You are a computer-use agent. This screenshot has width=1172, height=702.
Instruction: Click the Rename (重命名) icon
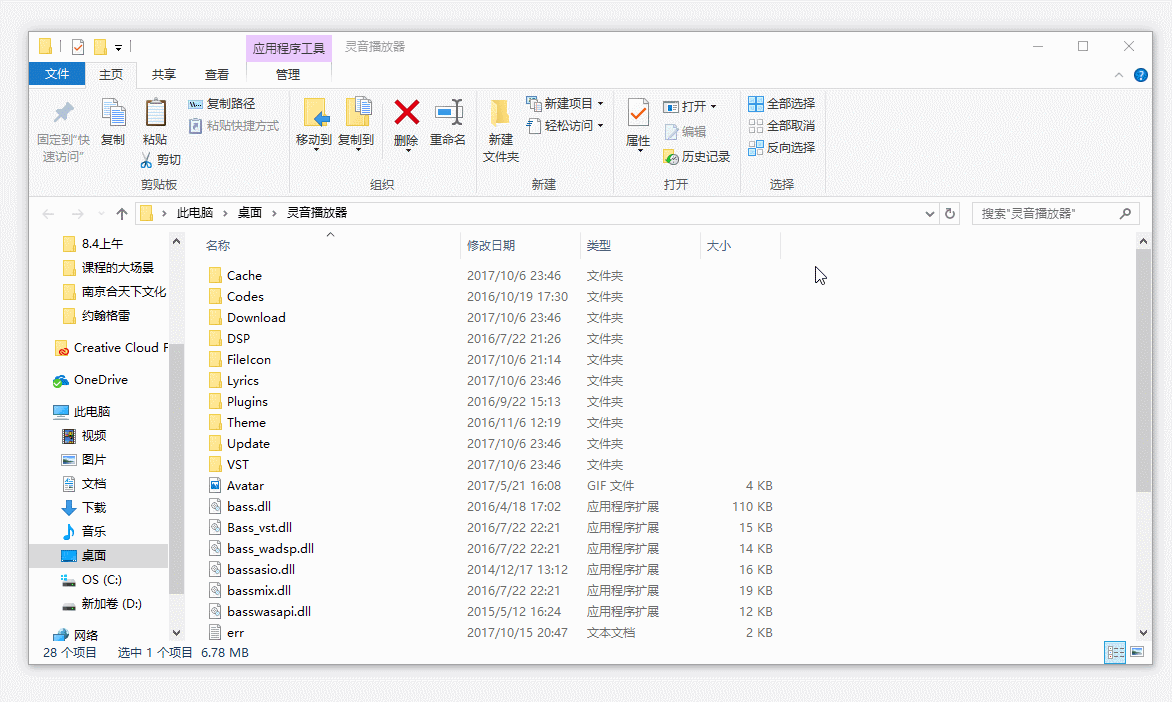pos(448,113)
